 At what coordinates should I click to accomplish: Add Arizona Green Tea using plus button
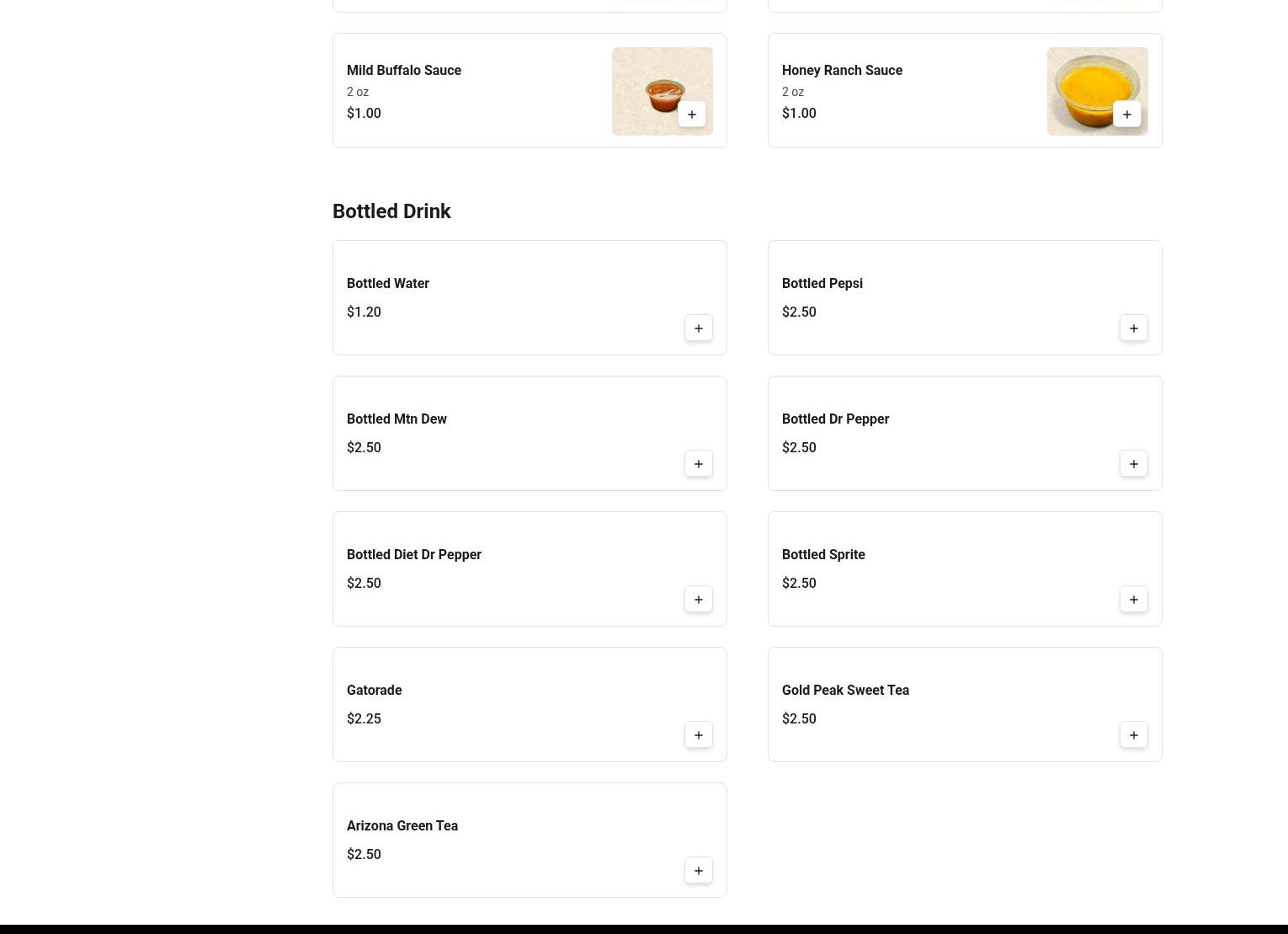(699, 871)
